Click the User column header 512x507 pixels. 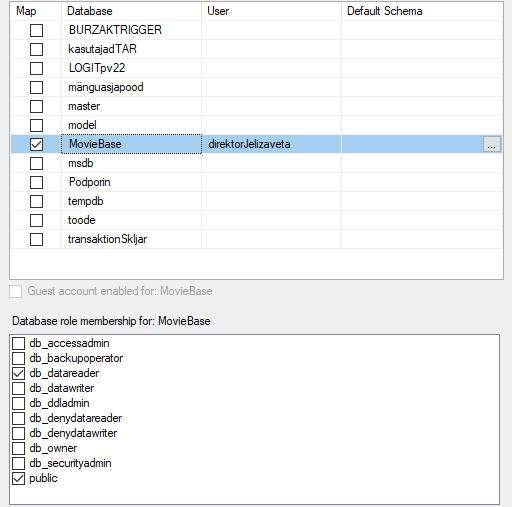[x=271, y=11]
